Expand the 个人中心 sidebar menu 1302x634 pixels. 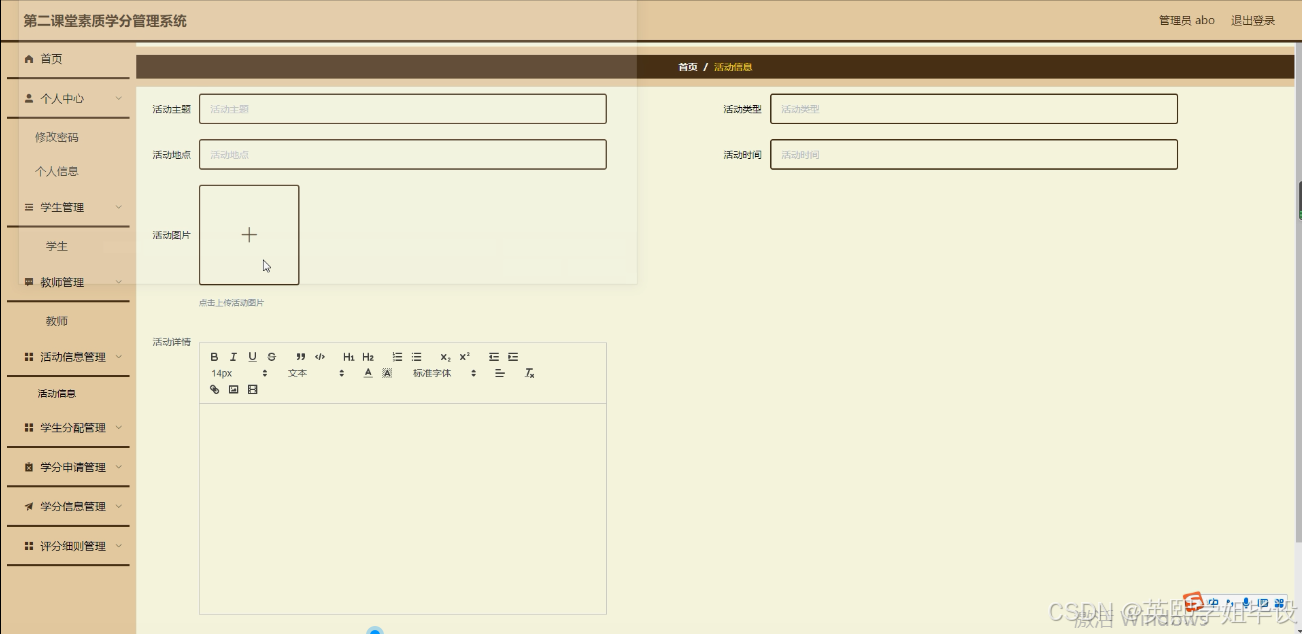(x=68, y=99)
